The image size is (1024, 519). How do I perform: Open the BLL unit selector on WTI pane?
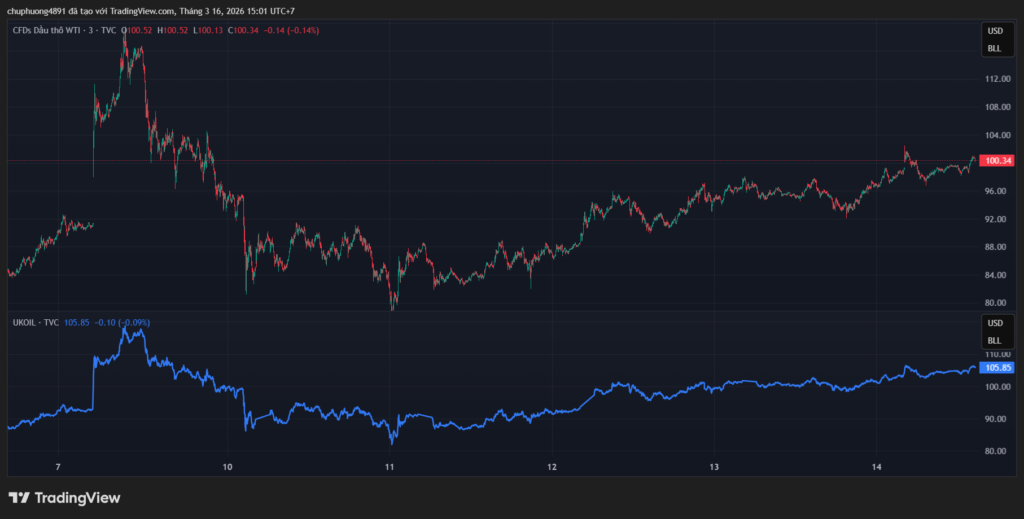click(994, 48)
